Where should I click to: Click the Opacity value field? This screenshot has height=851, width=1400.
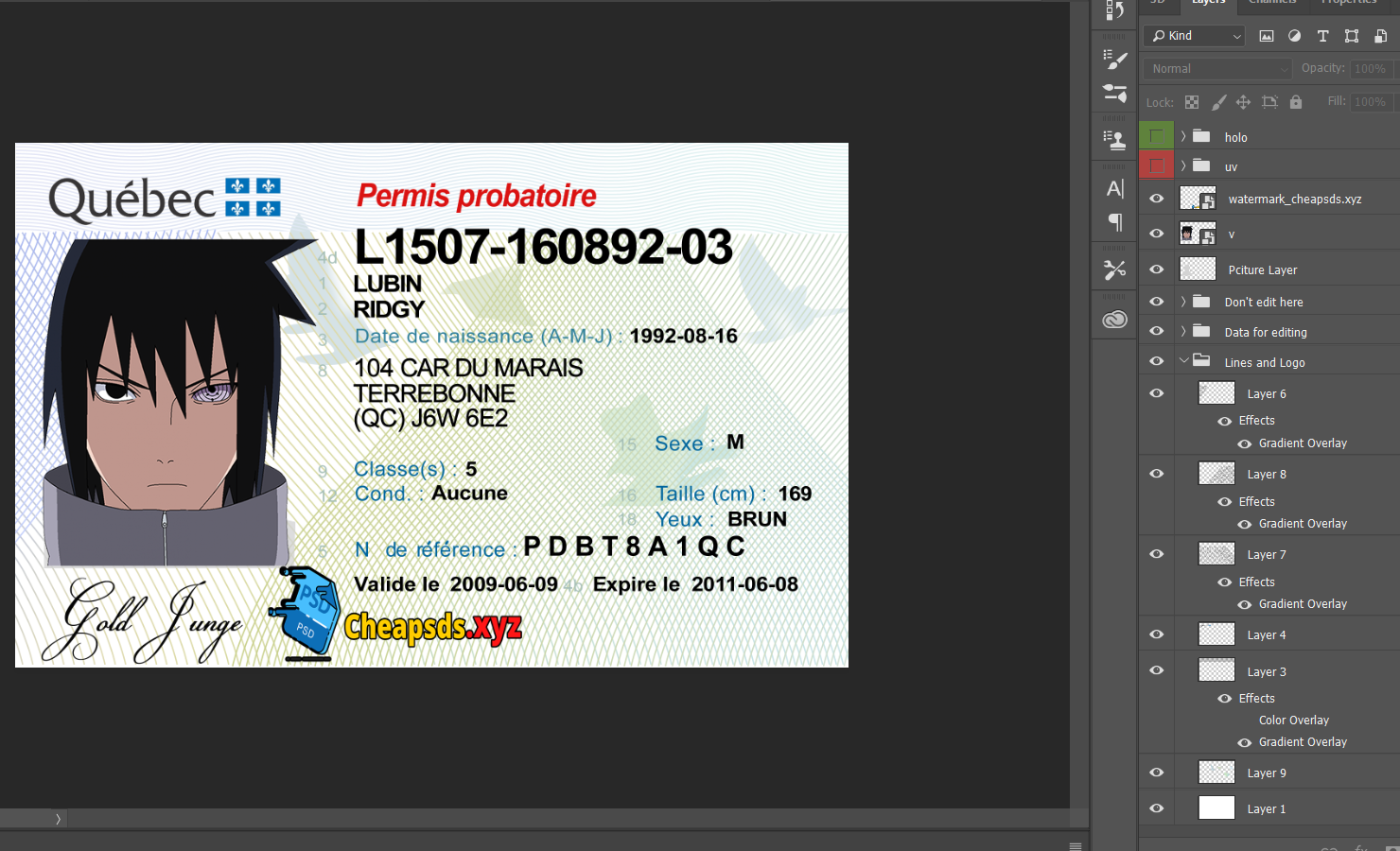click(1370, 69)
